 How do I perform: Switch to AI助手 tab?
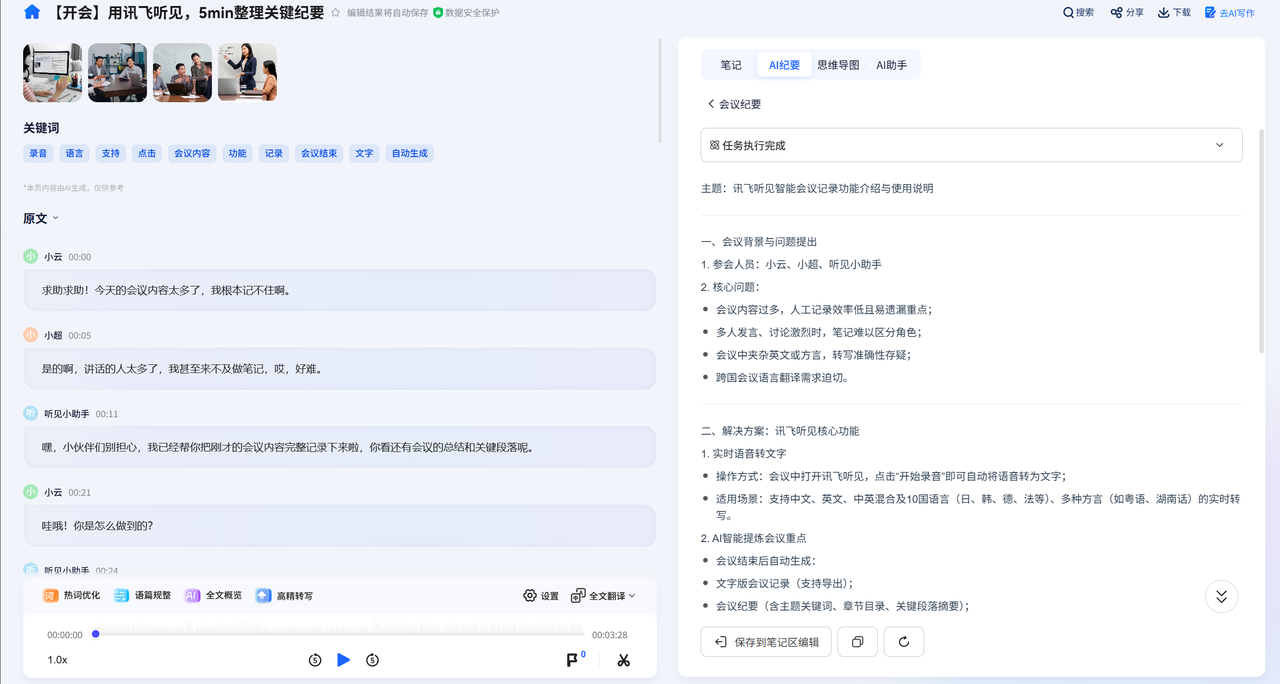[x=892, y=65]
